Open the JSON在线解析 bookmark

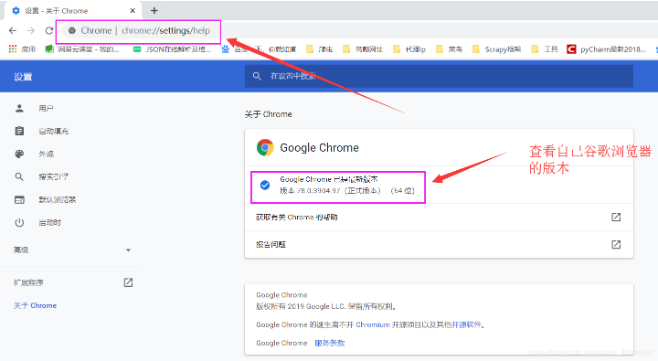coord(172,49)
